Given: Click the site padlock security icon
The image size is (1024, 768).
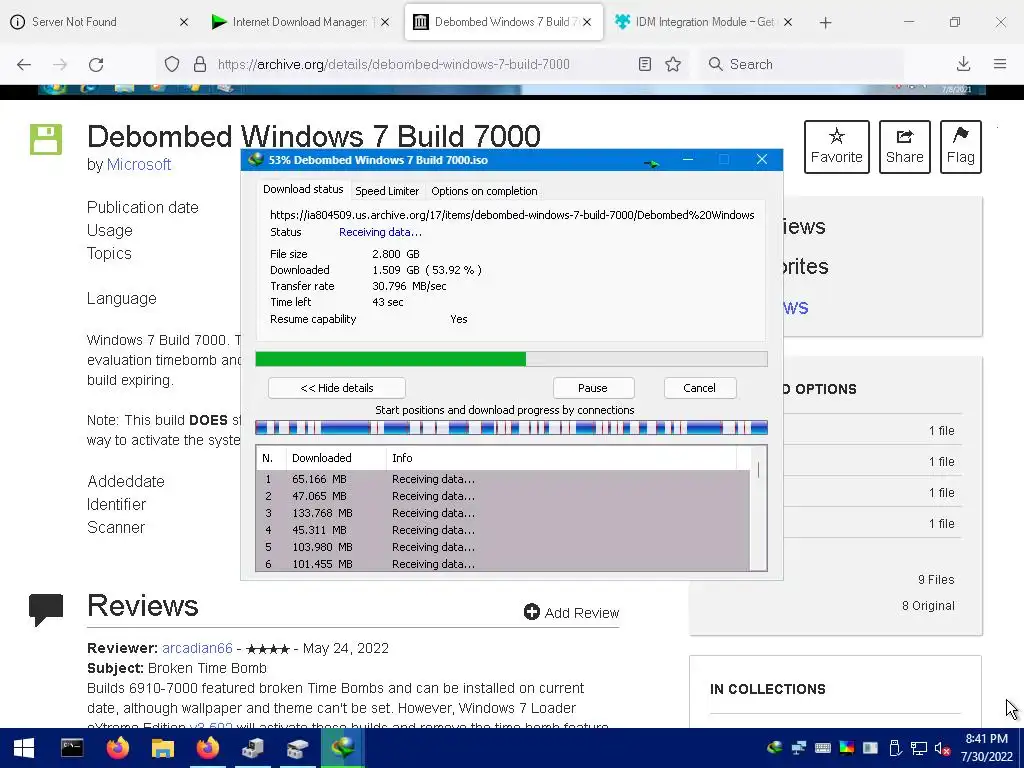Looking at the screenshot, I should tap(200, 64).
